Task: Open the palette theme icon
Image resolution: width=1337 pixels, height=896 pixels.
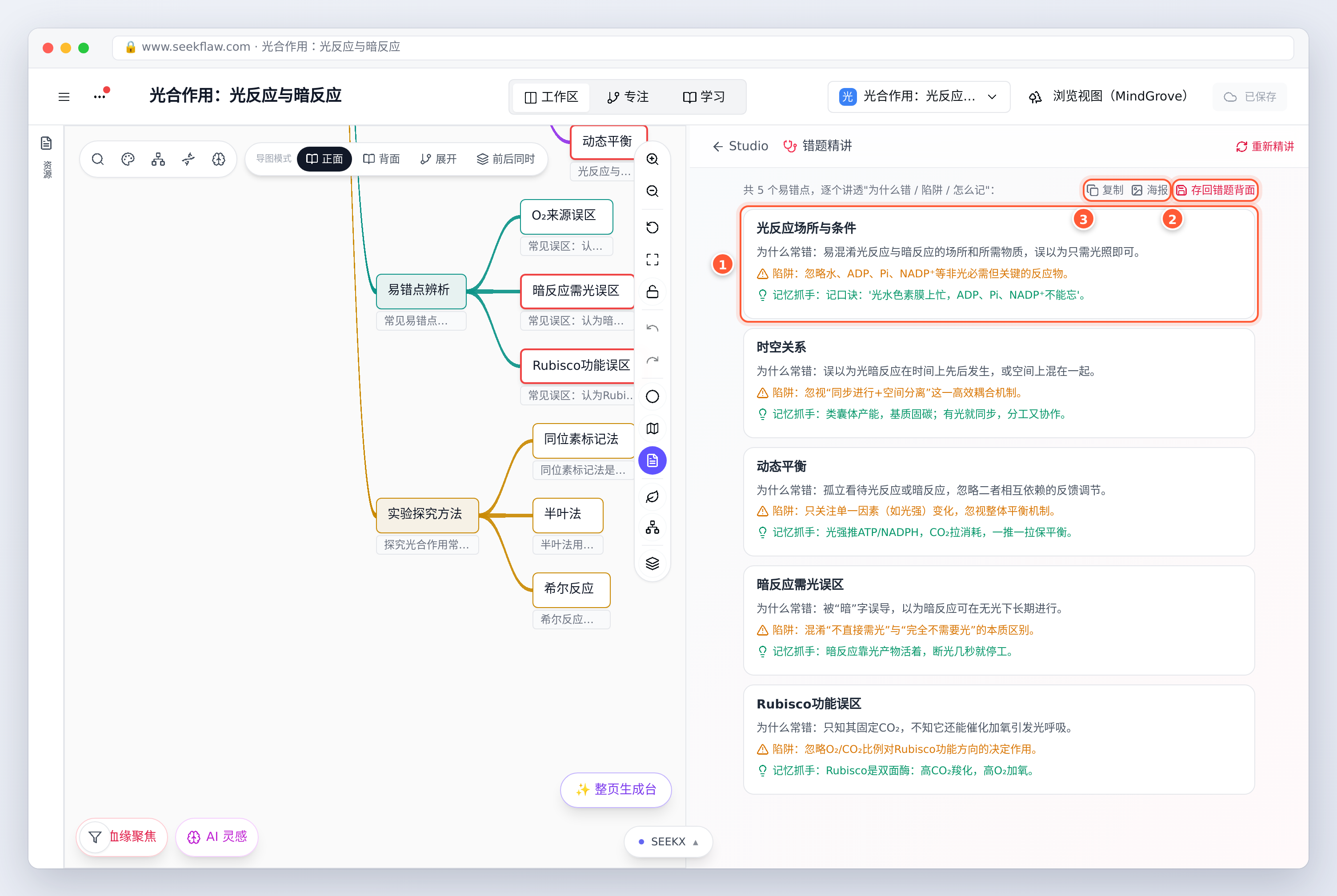Action: (128, 159)
